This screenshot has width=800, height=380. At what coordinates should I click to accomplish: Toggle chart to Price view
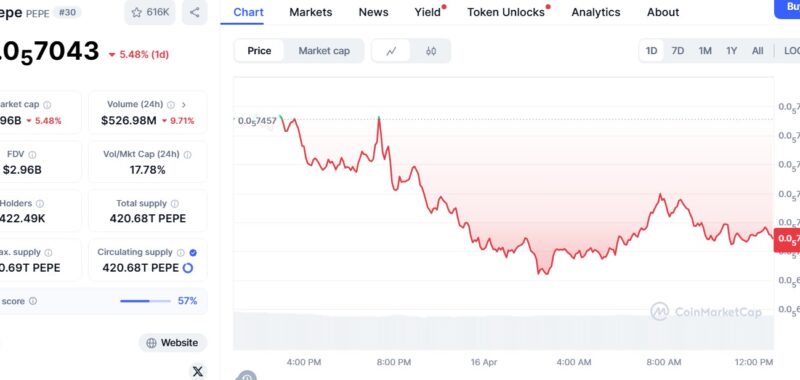(259, 50)
